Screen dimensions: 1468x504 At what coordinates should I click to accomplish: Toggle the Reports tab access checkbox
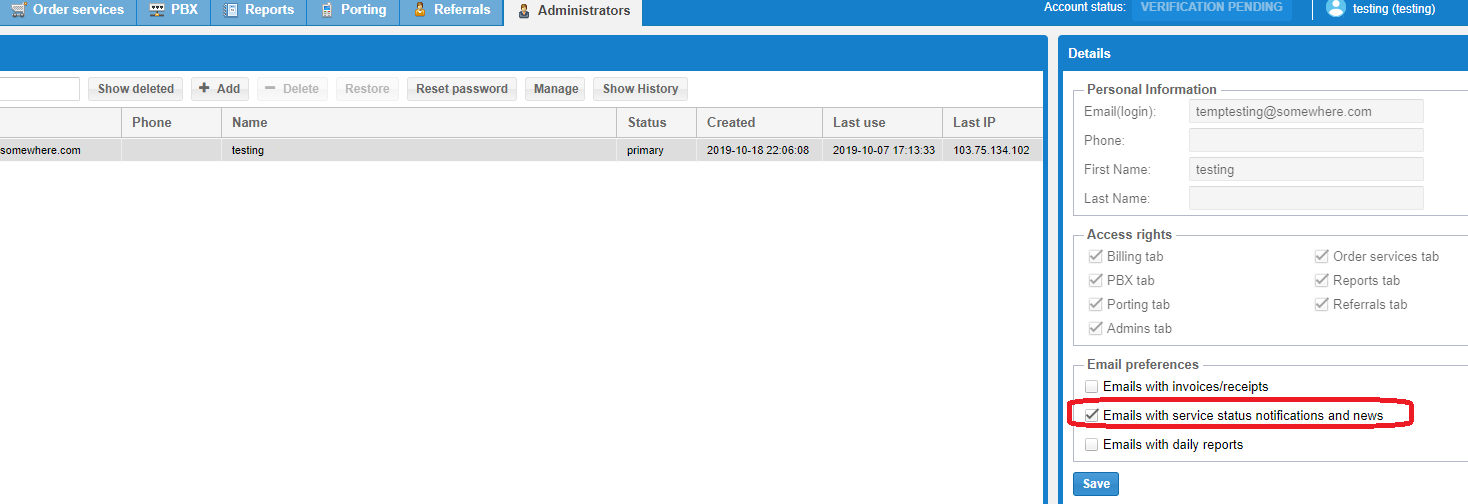coord(1322,280)
